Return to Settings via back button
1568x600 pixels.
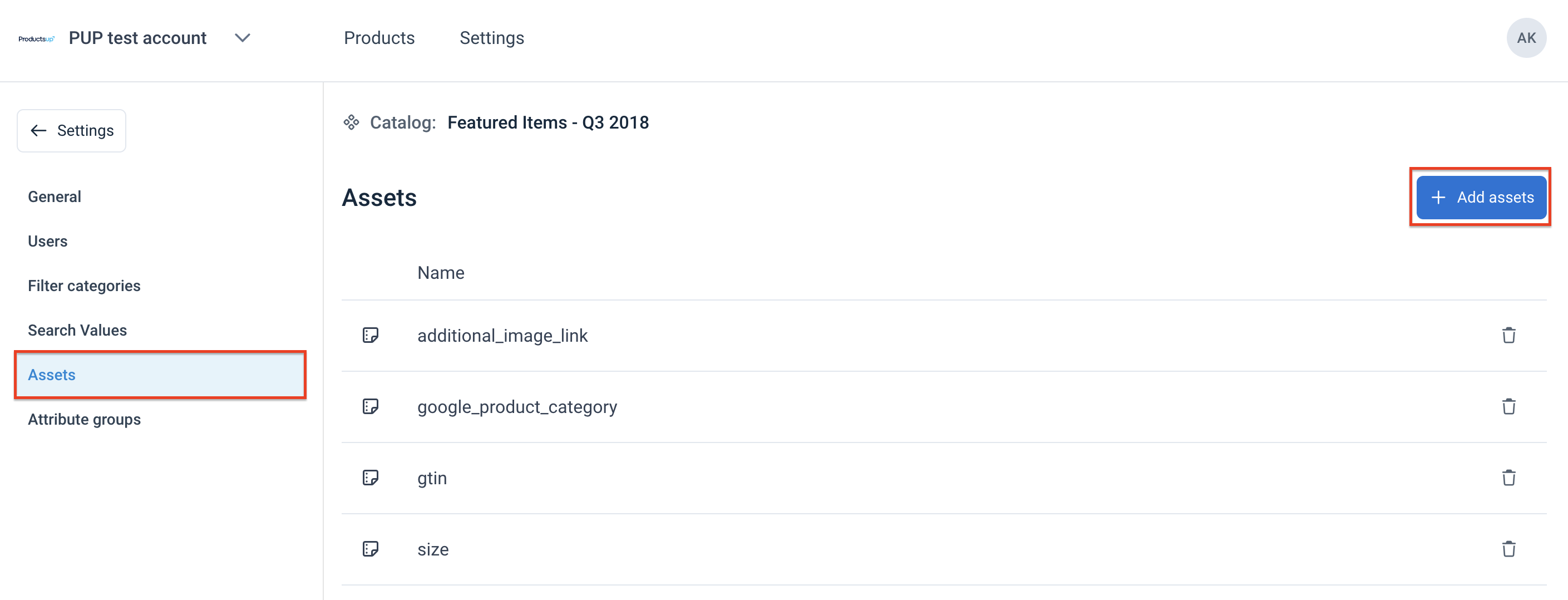[x=71, y=130]
